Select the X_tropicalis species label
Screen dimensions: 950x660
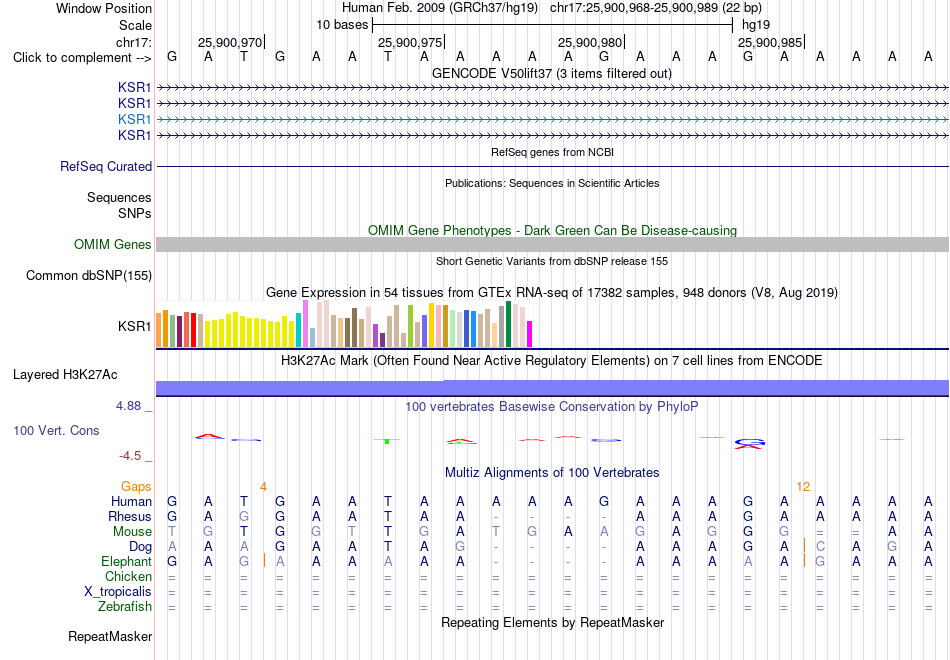118,592
